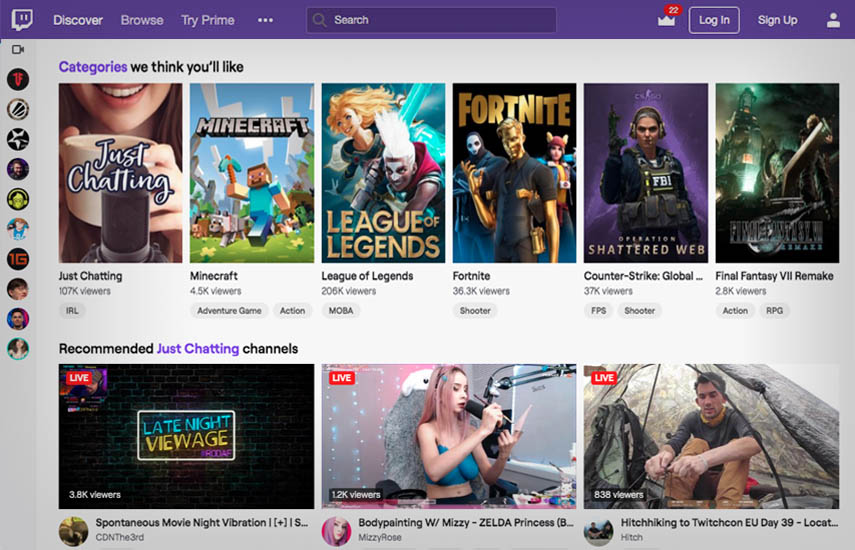Open the MizzyRose channel name

[380, 537]
